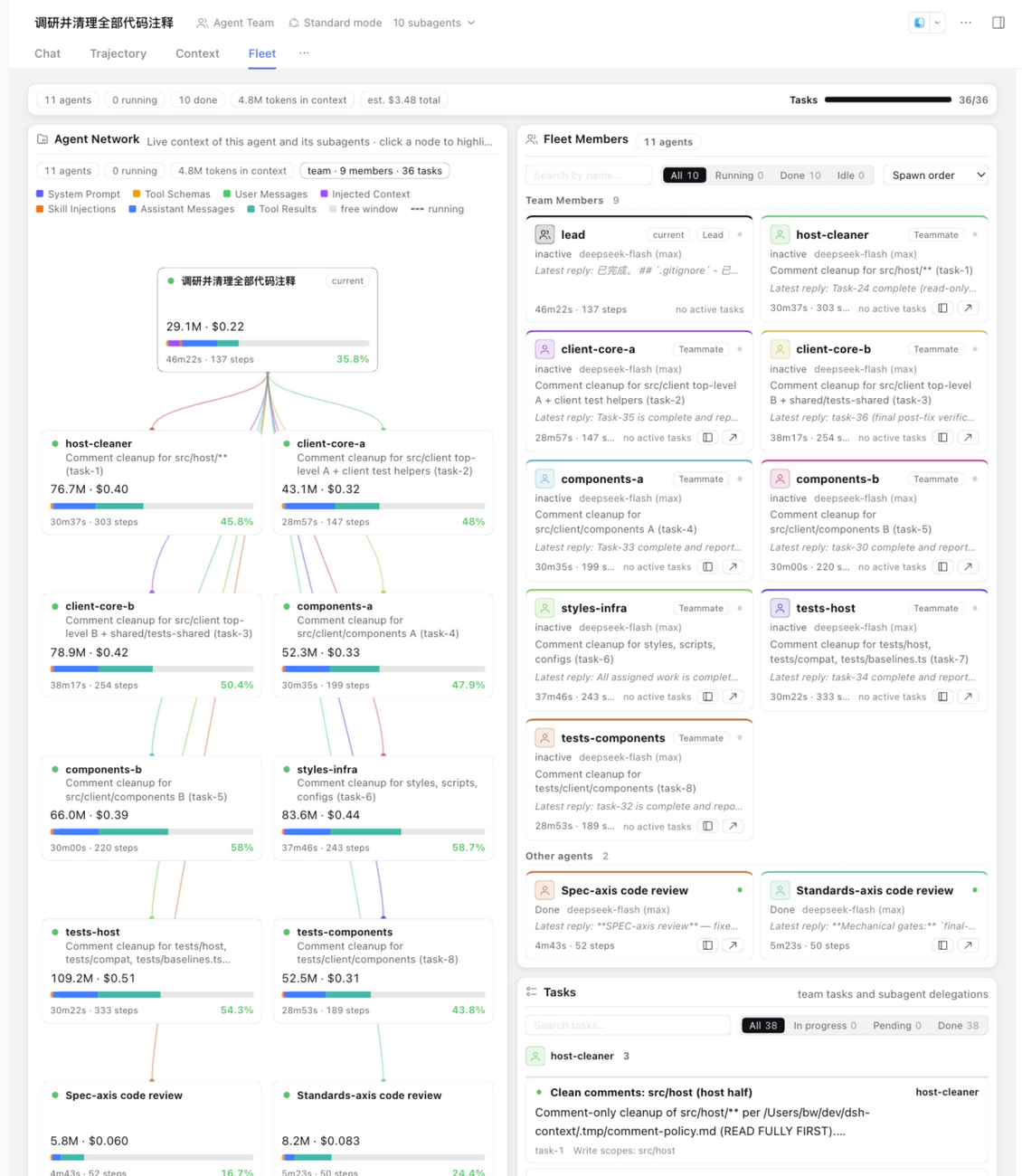Click the blue layout icon in header

pos(920,23)
